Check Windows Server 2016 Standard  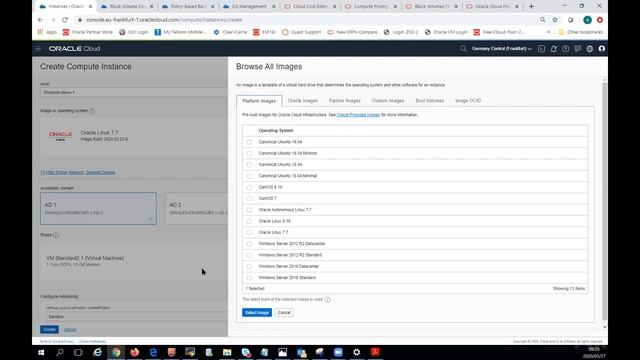click(249, 278)
